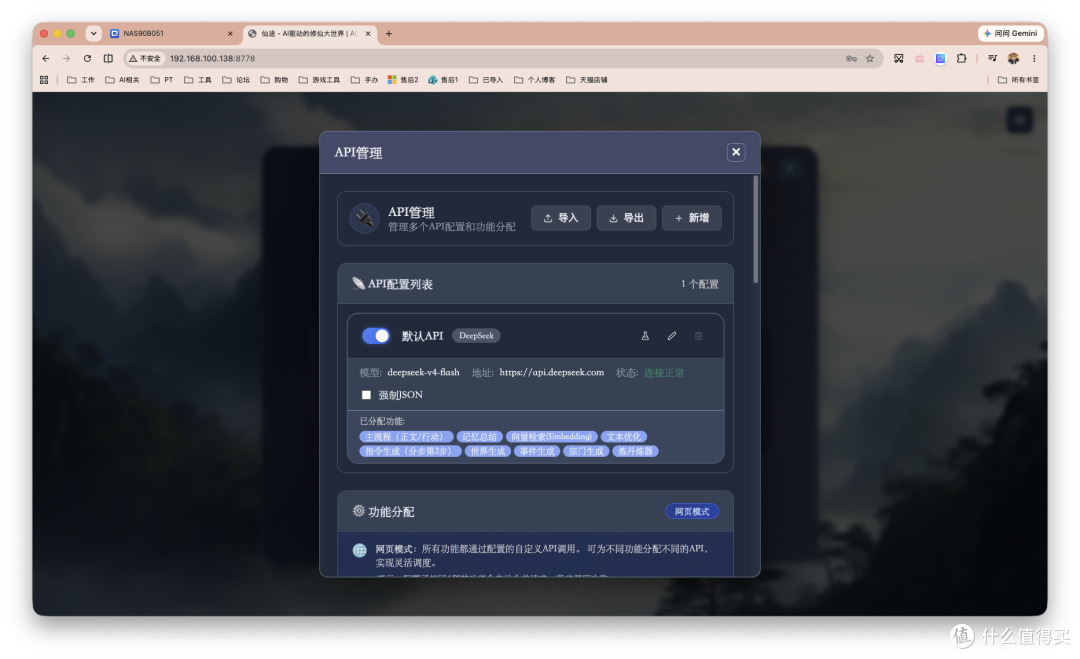Click the globe icon in 网页模式 description
Screen dimensions: 1080x659
pyautogui.click(x=360, y=550)
